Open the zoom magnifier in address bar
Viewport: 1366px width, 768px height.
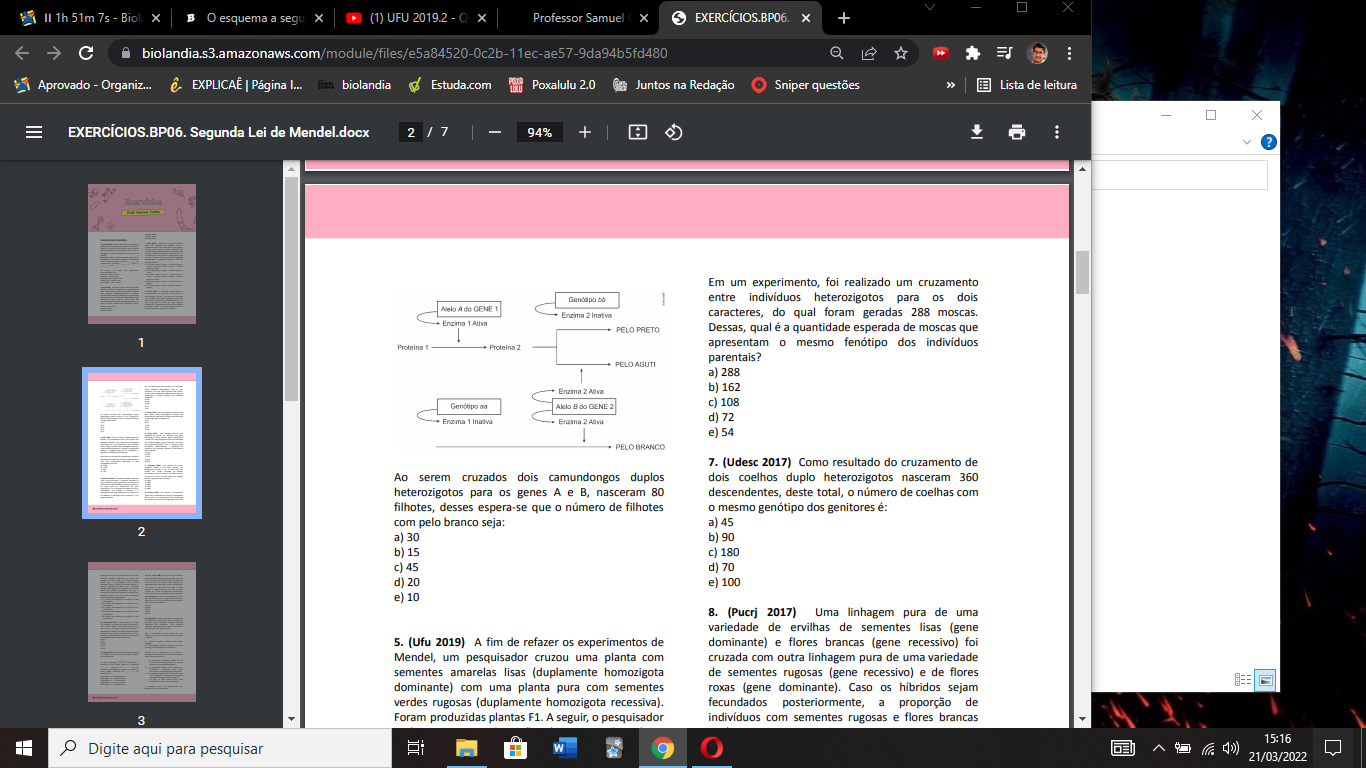(837, 53)
